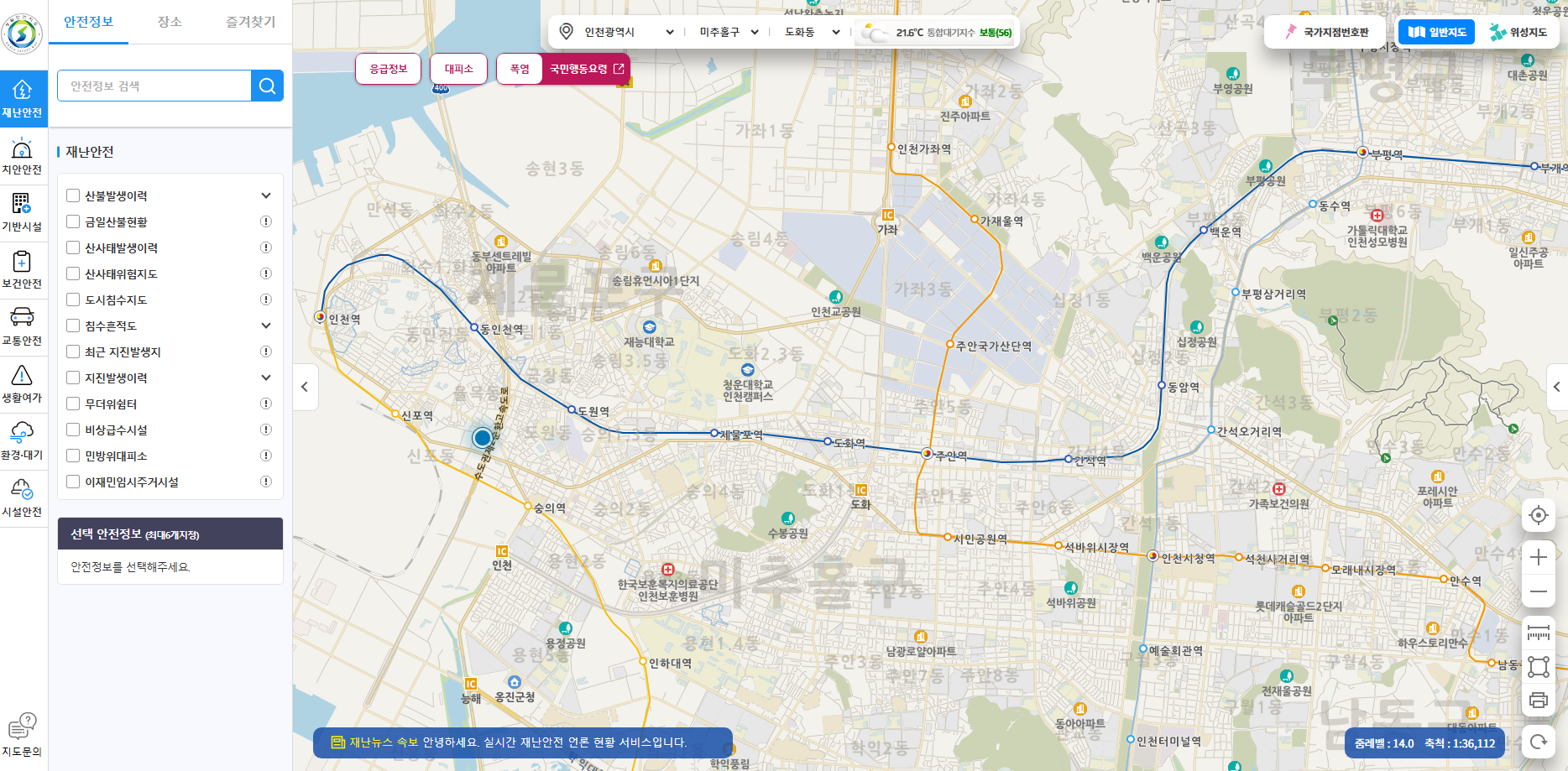1568x771 pixels.
Task: Switch to the 장소 tab
Action: coord(170,22)
